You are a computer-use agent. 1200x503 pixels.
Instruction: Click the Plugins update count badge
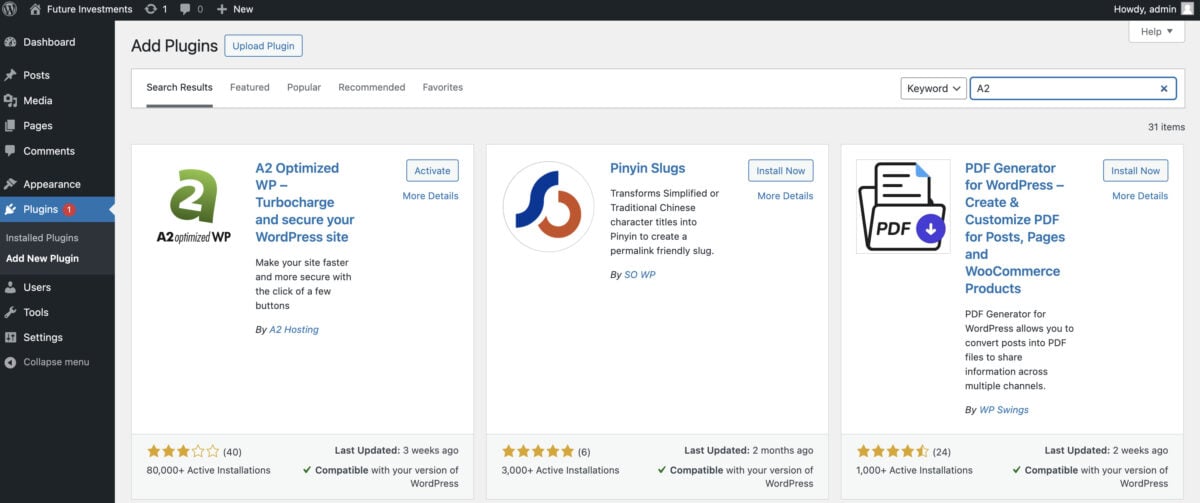[69, 210]
